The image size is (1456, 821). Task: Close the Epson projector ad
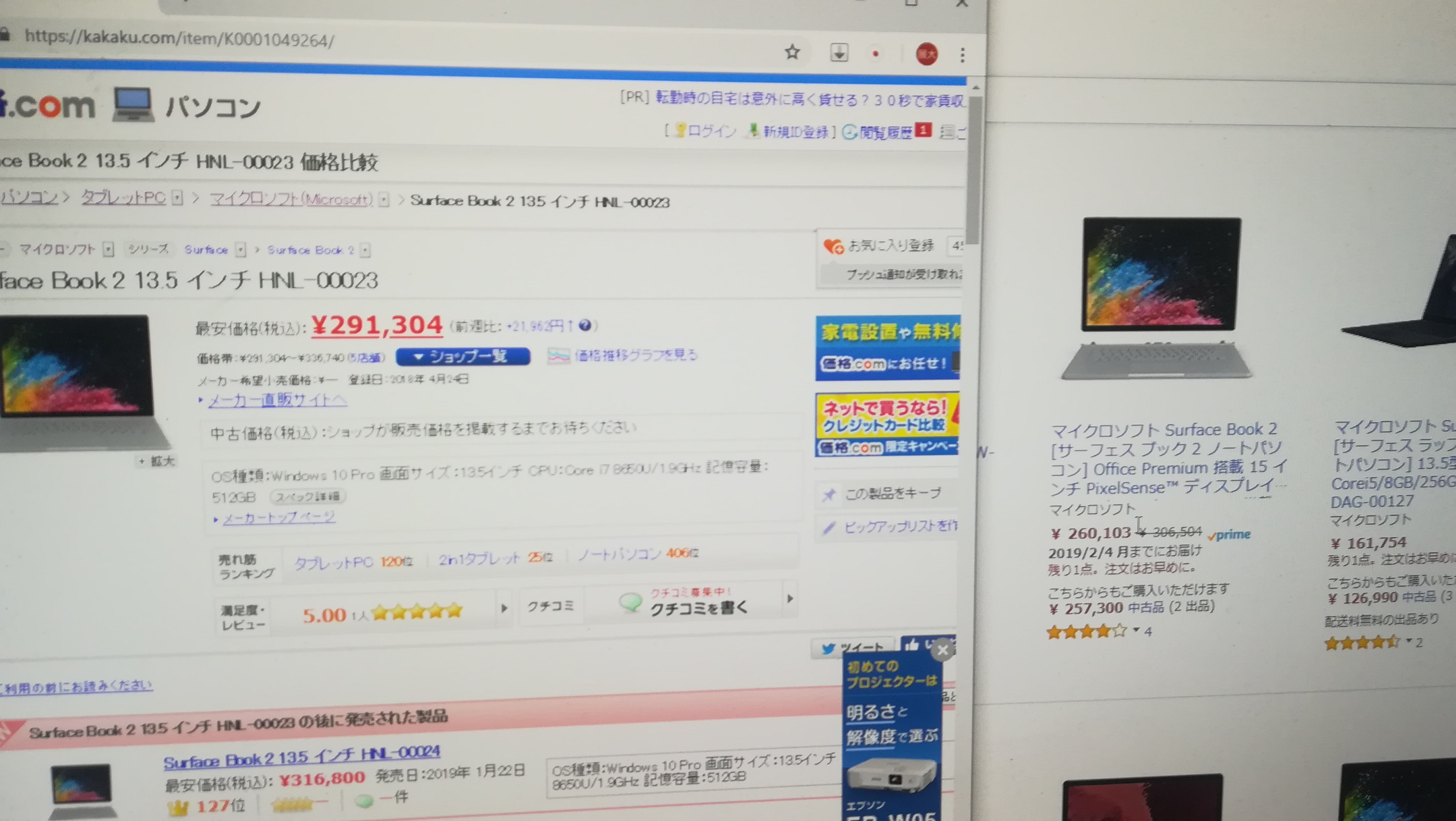(942, 650)
